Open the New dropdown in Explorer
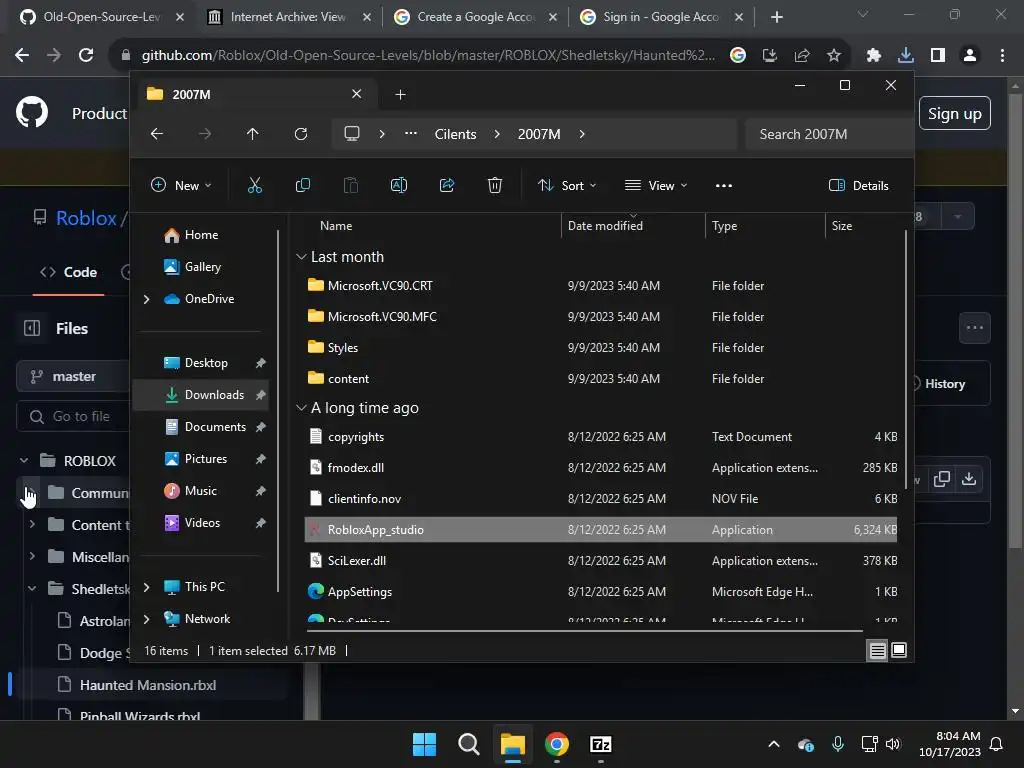 click(182, 185)
